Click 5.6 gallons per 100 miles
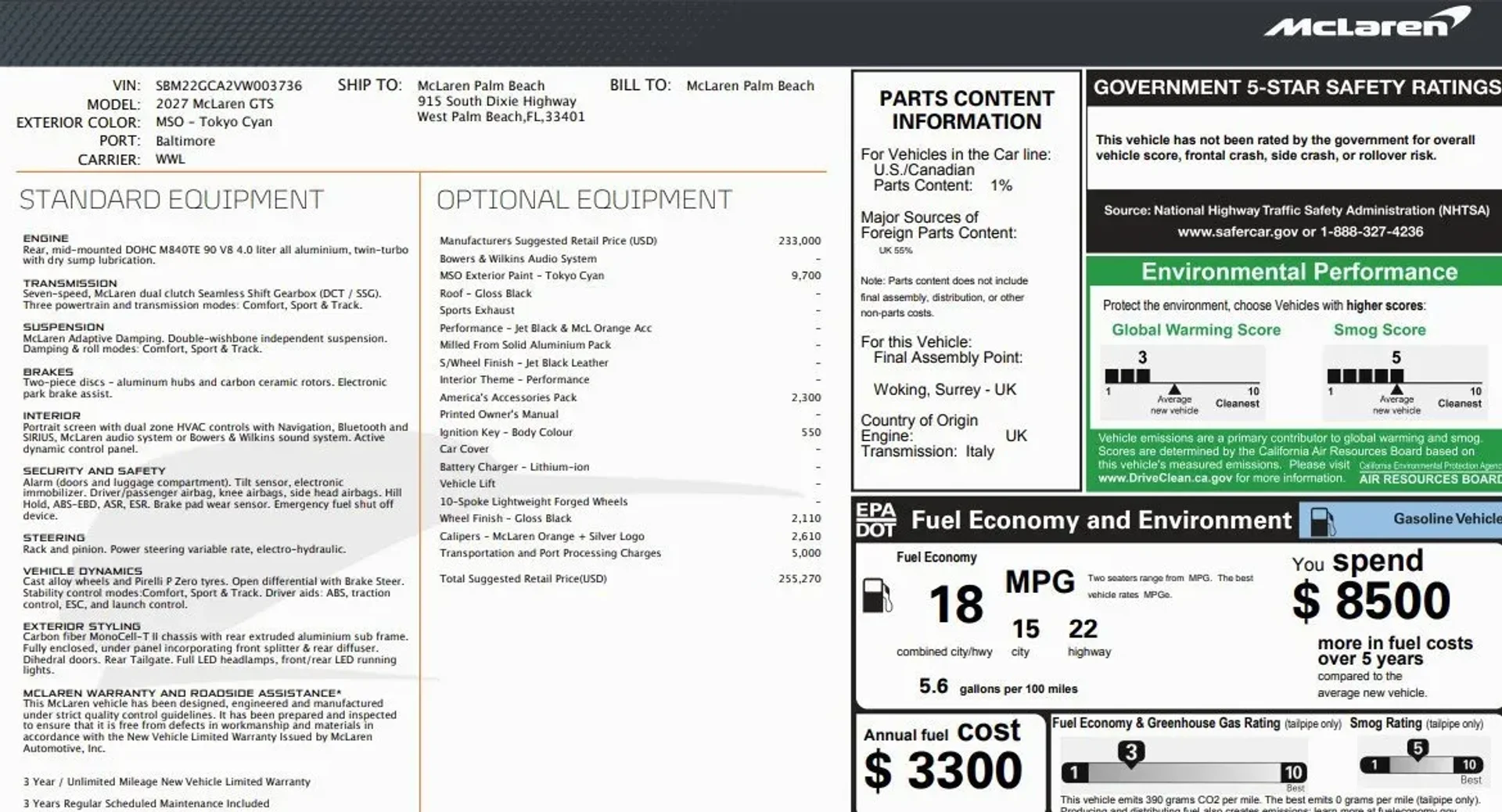Viewport: 1502px width, 812px height. (997, 687)
